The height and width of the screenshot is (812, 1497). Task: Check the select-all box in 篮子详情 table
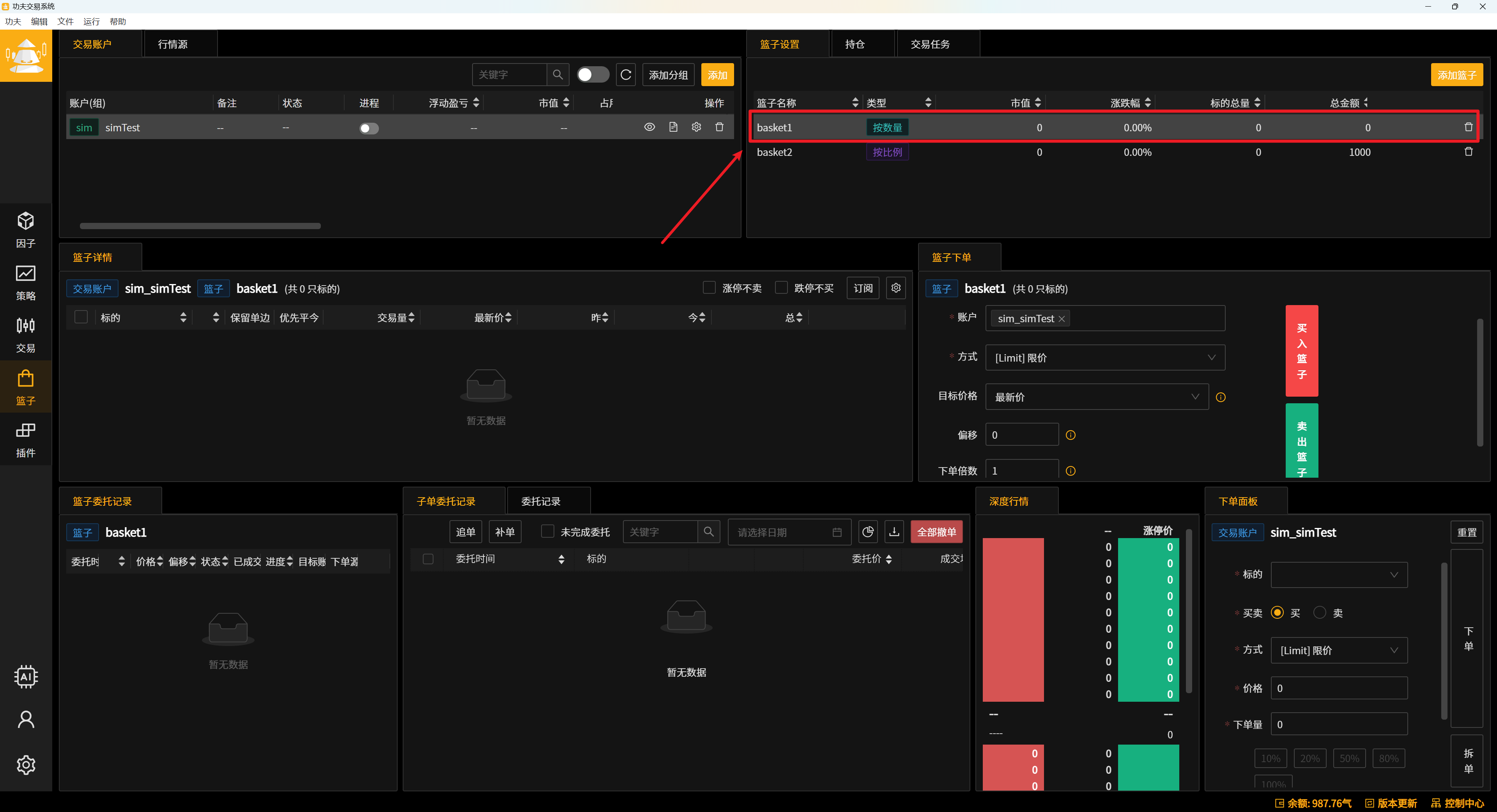click(x=81, y=317)
